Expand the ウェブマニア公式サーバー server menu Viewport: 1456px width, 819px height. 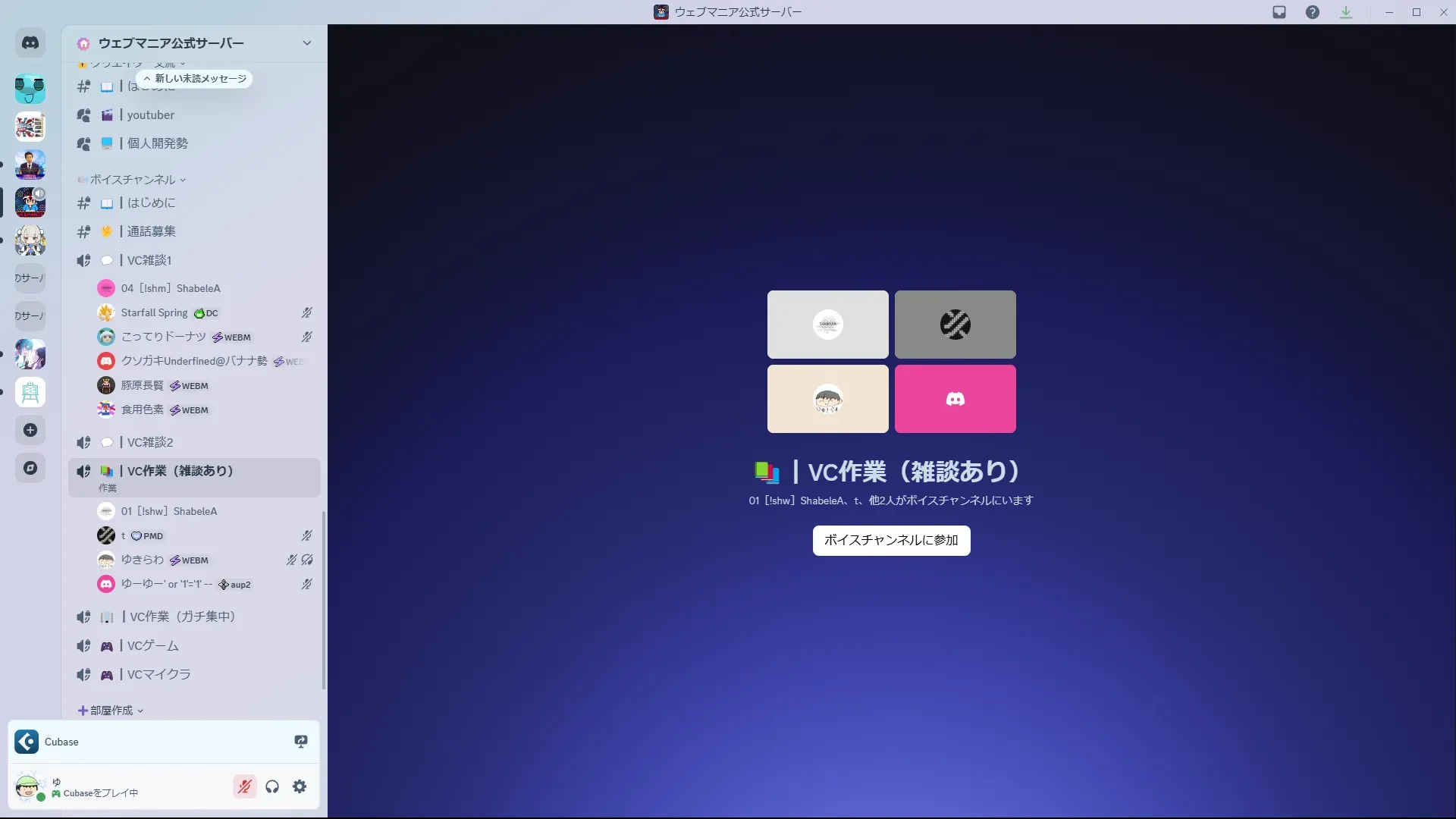point(306,43)
